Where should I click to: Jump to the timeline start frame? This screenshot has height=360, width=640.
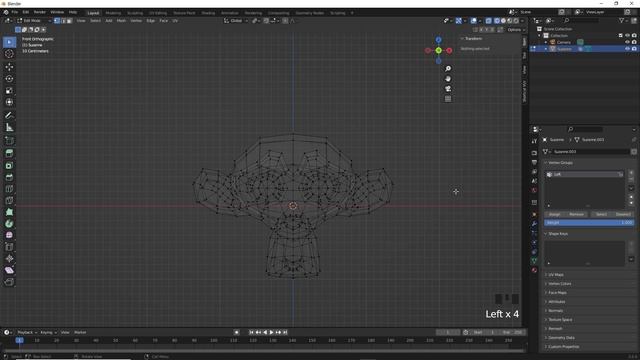point(251,332)
